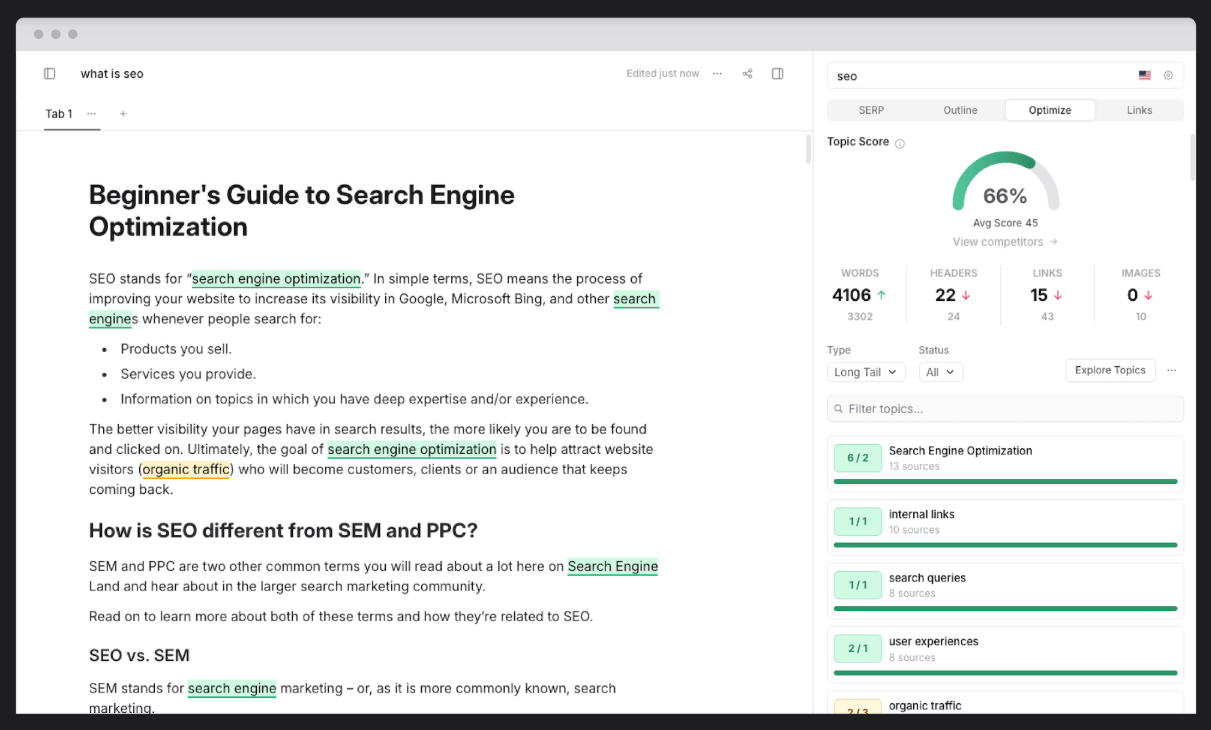1211x730 pixels.
Task: Open keyword settings gear icon
Action: (x=1168, y=76)
